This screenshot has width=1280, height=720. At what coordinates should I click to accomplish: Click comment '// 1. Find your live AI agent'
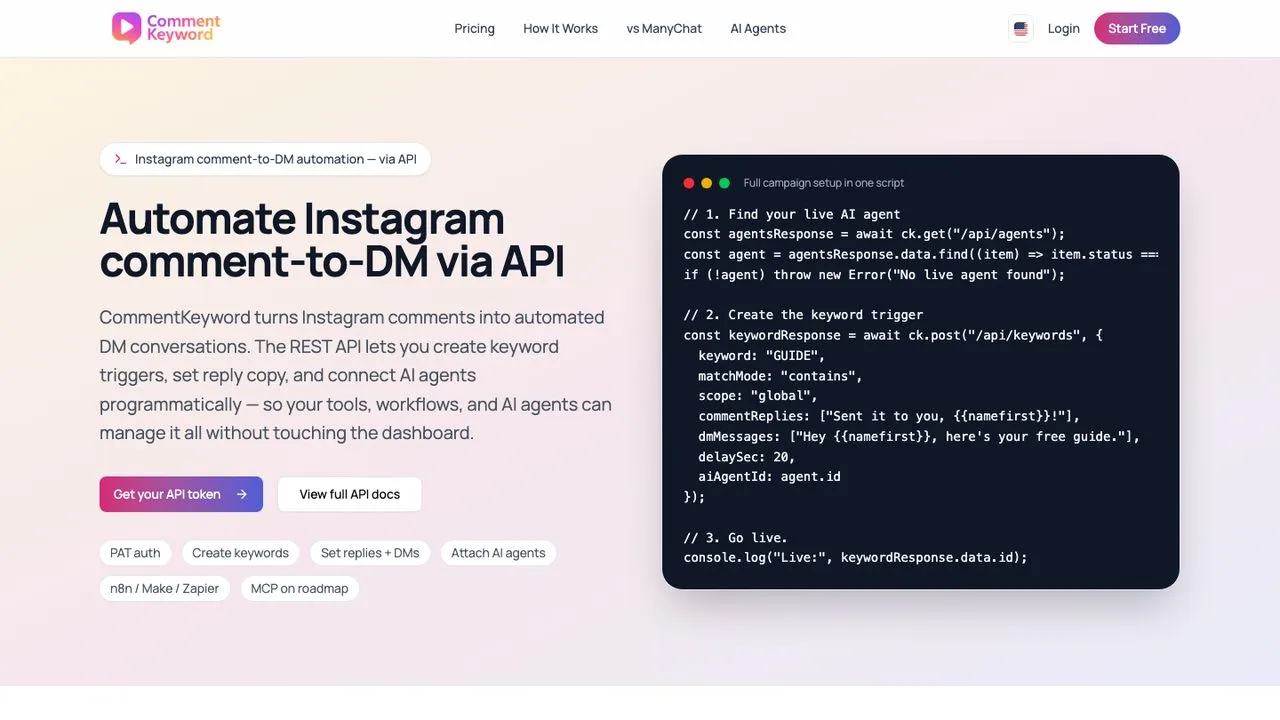(x=792, y=214)
